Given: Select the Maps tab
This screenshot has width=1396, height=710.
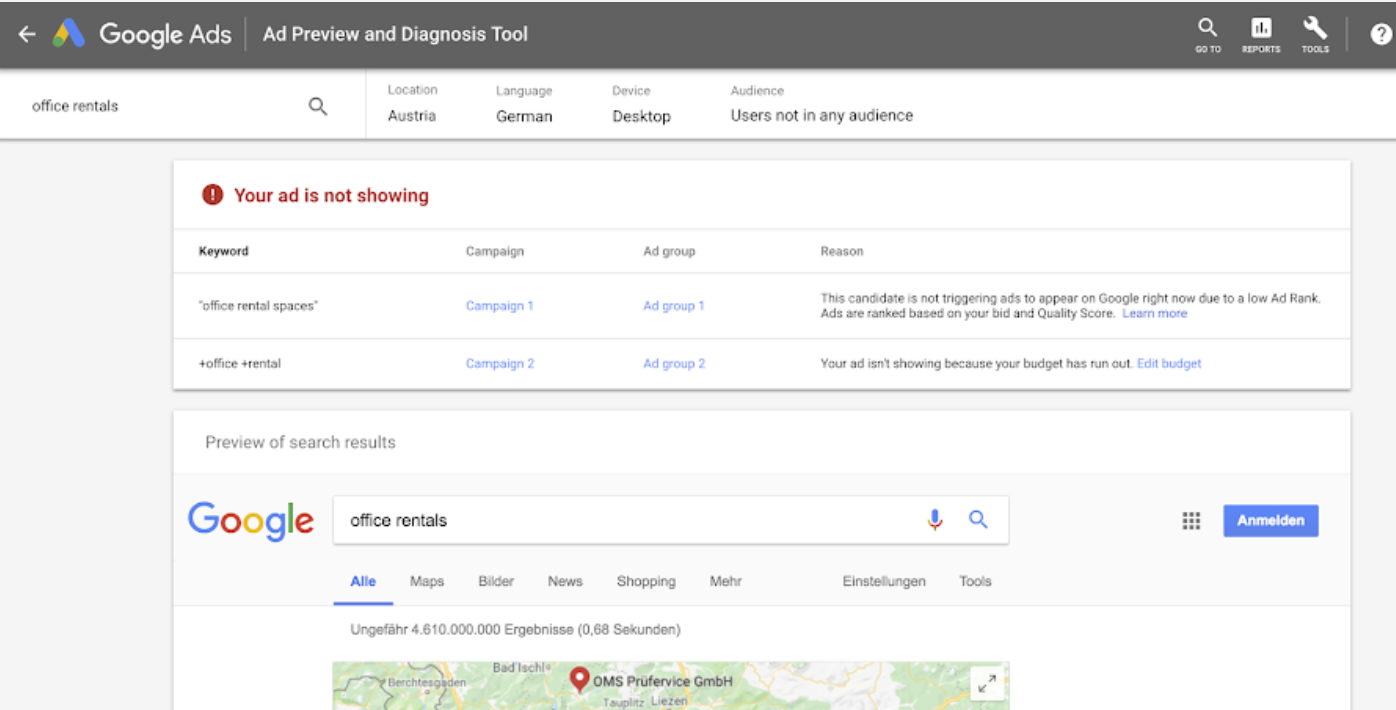Looking at the screenshot, I should (427, 582).
